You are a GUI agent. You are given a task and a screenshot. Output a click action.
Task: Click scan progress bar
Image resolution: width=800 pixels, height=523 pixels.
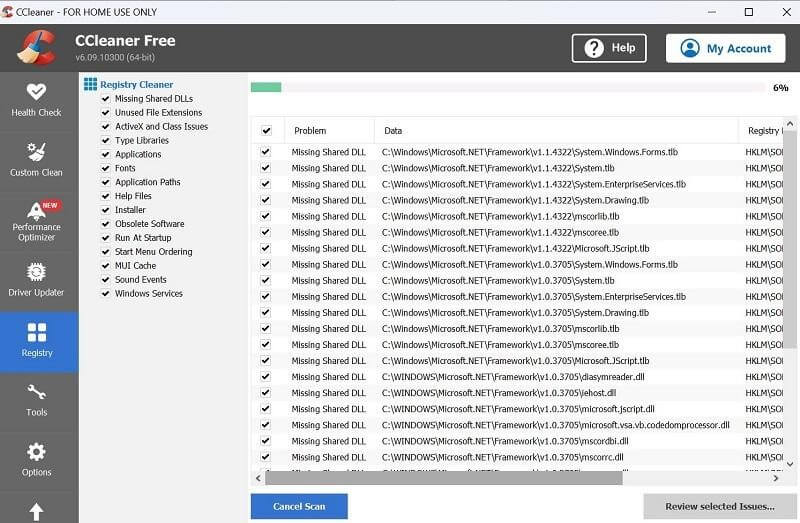point(508,87)
